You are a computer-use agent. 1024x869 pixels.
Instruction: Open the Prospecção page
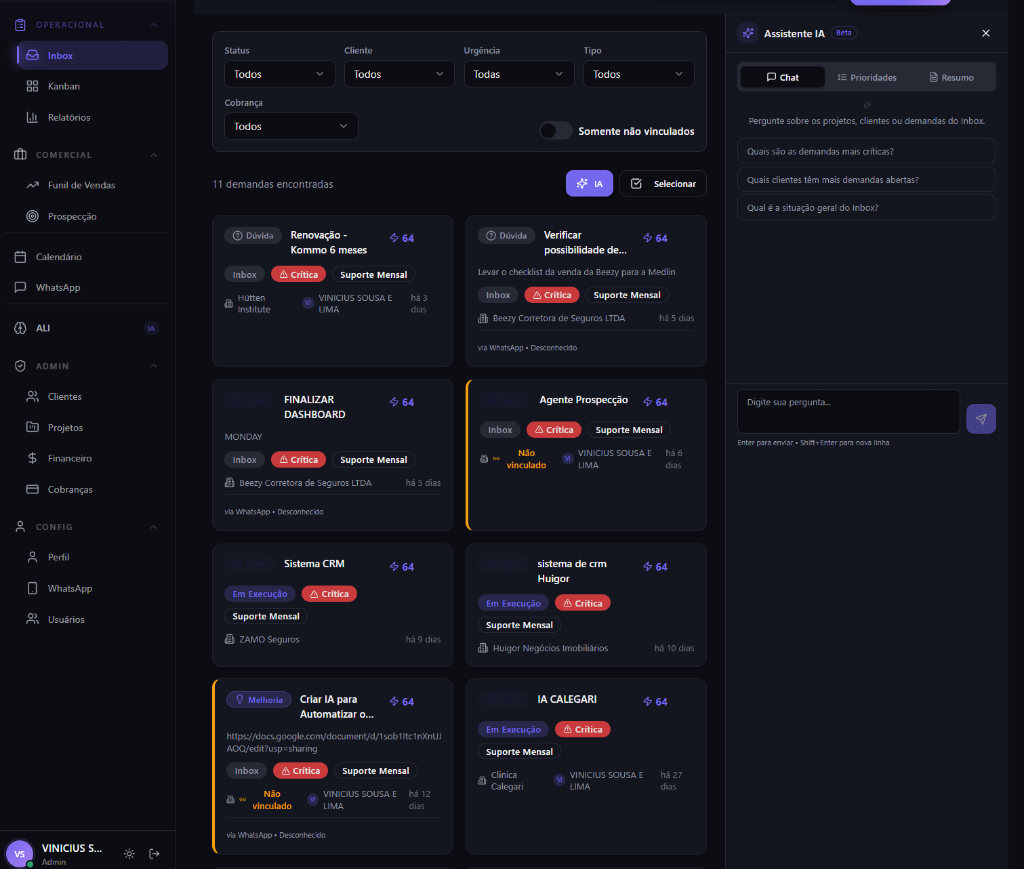(72, 216)
